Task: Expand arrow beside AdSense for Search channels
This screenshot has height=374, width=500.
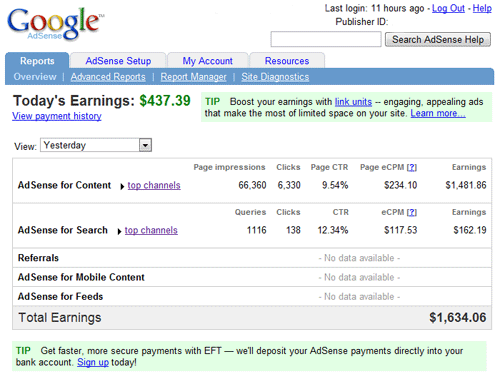Action: (119, 231)
